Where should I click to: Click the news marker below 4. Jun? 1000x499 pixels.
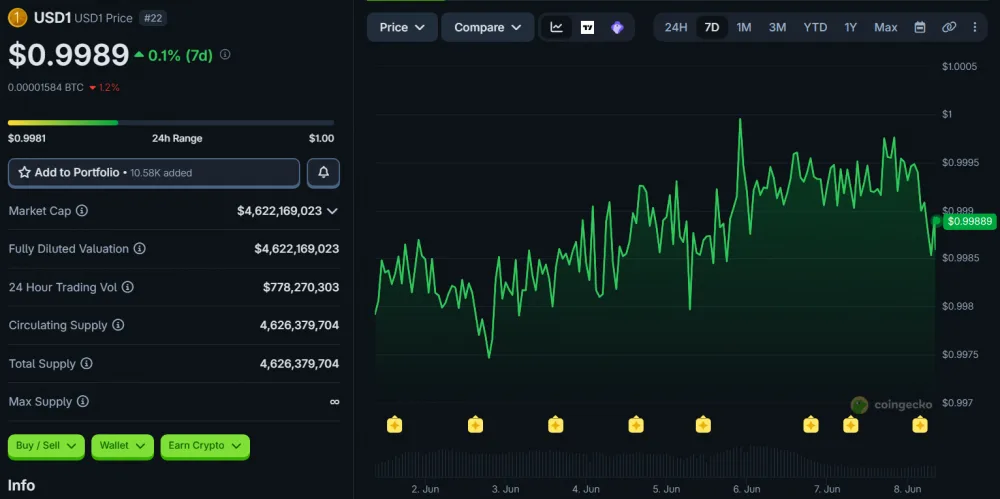(555, 424)
